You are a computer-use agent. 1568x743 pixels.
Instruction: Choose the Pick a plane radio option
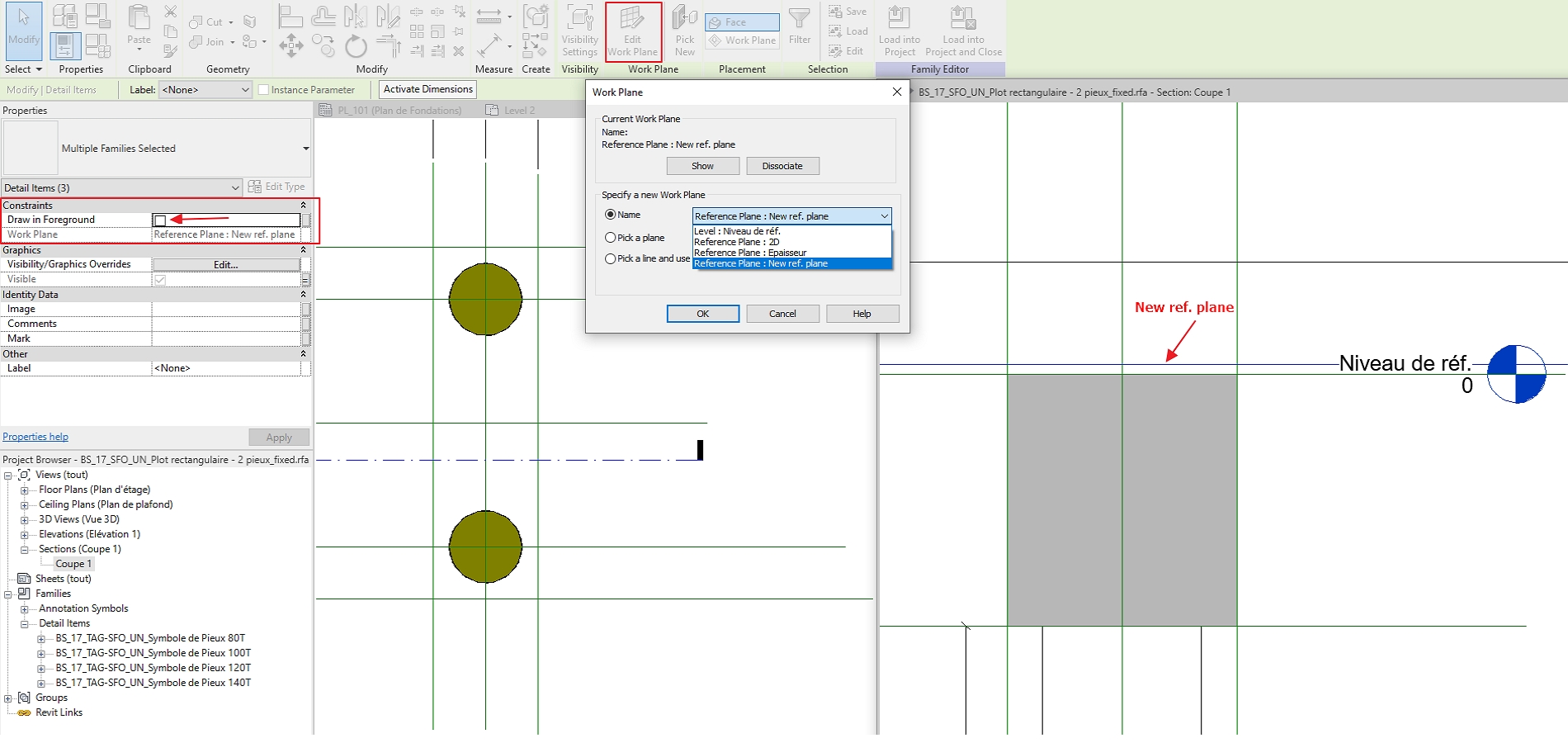click(x=611, y=237)
